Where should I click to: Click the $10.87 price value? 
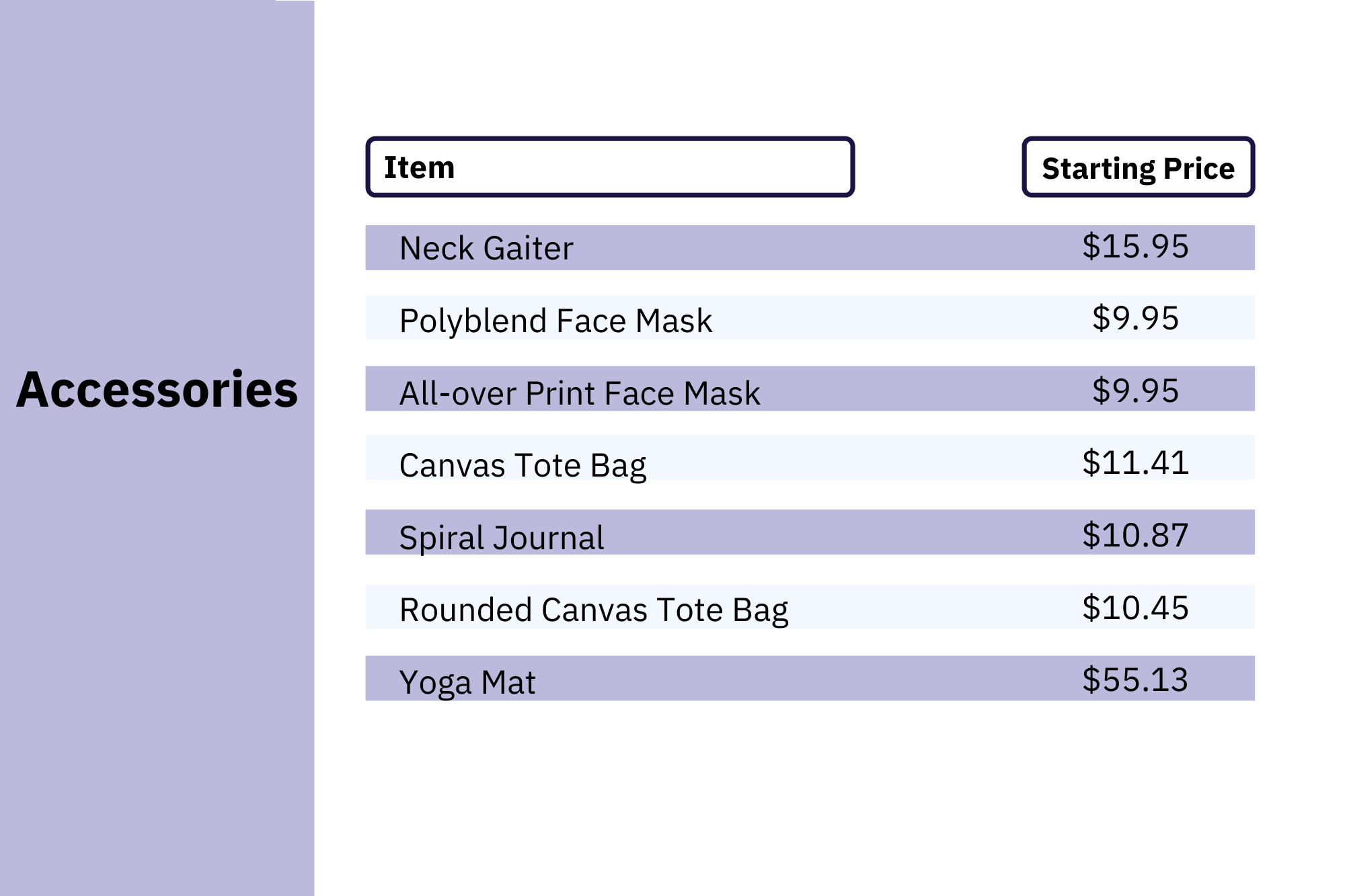click(1135, 535)
